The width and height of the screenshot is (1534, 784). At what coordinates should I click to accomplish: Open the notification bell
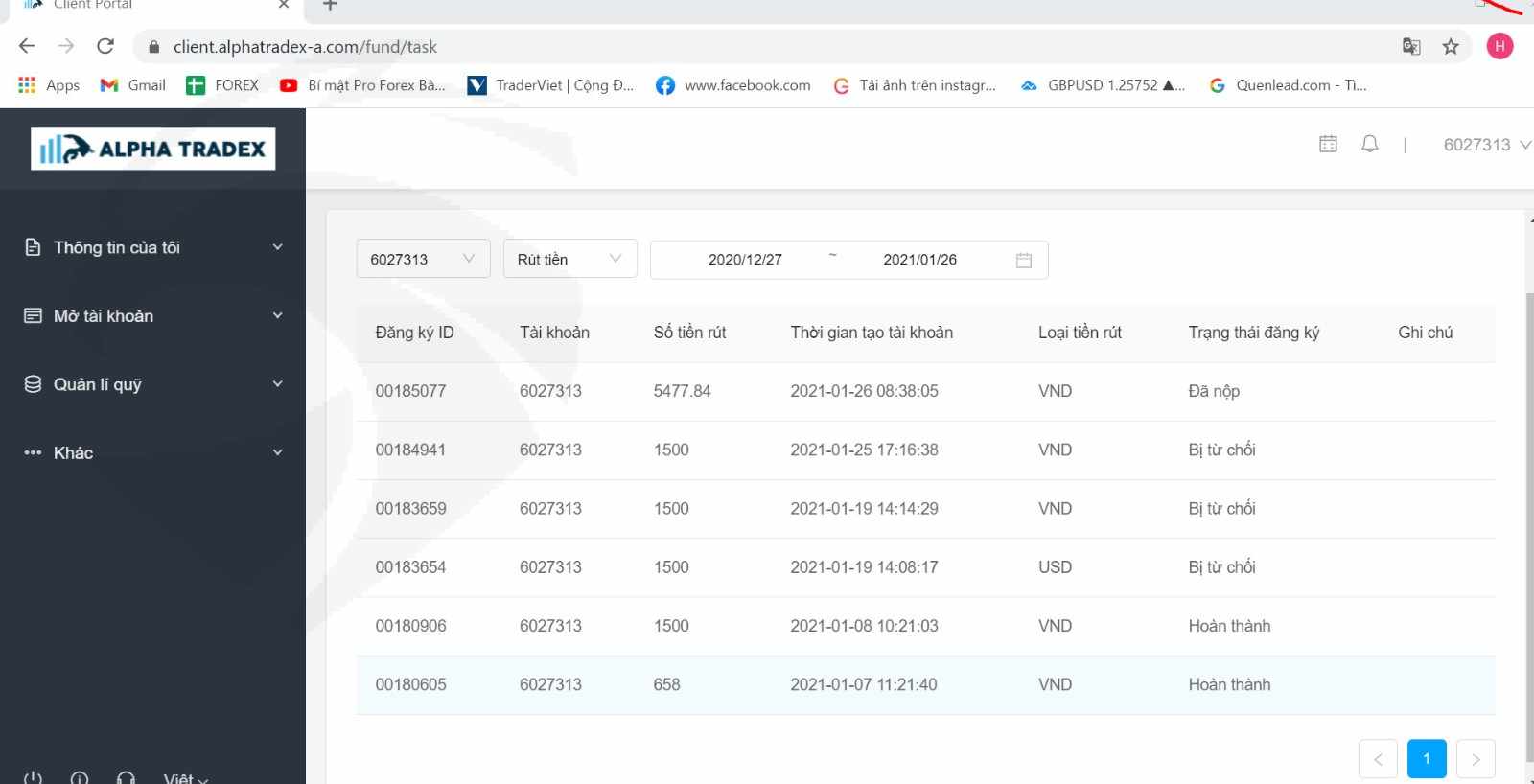pos(1370,144)
